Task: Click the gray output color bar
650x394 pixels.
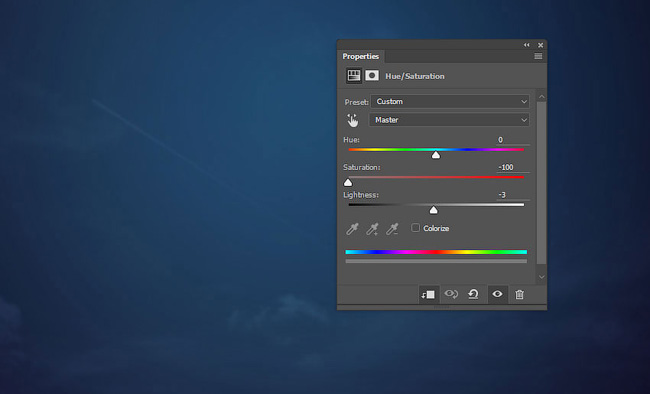Action: tap(436, 261)
